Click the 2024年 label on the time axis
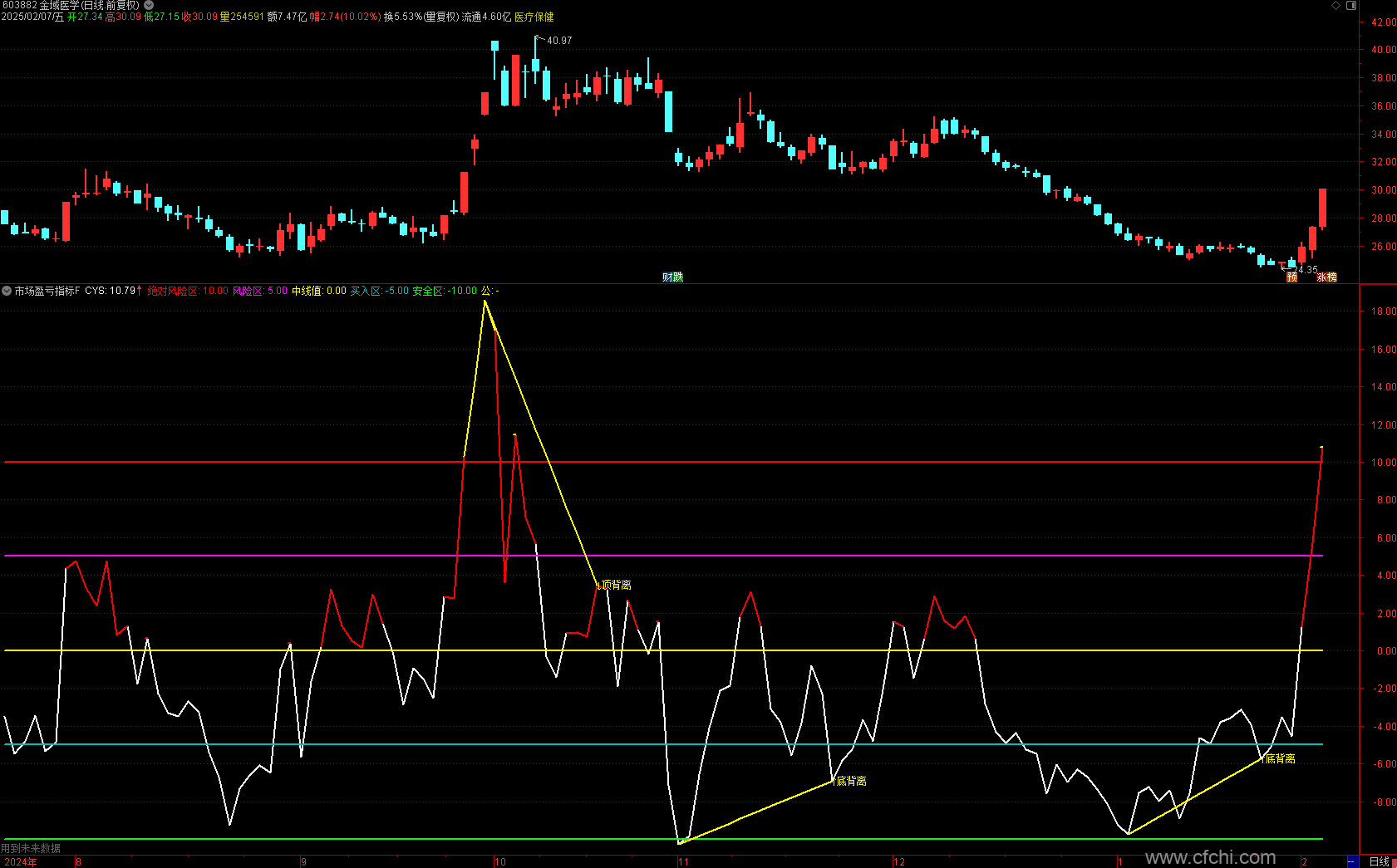Screen dimensions: 1397x868 pos(20,862)
